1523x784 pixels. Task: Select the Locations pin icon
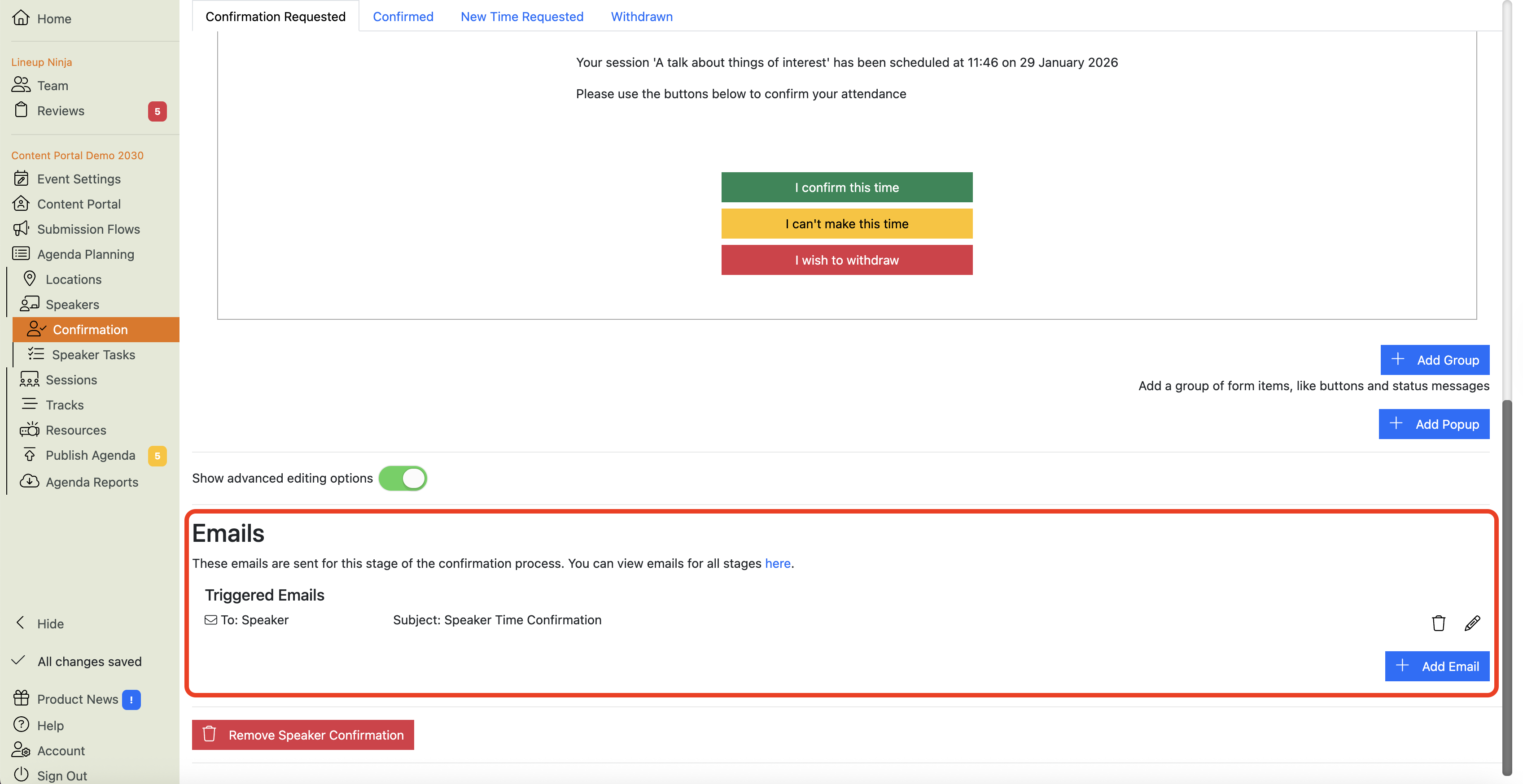(30, 279)
